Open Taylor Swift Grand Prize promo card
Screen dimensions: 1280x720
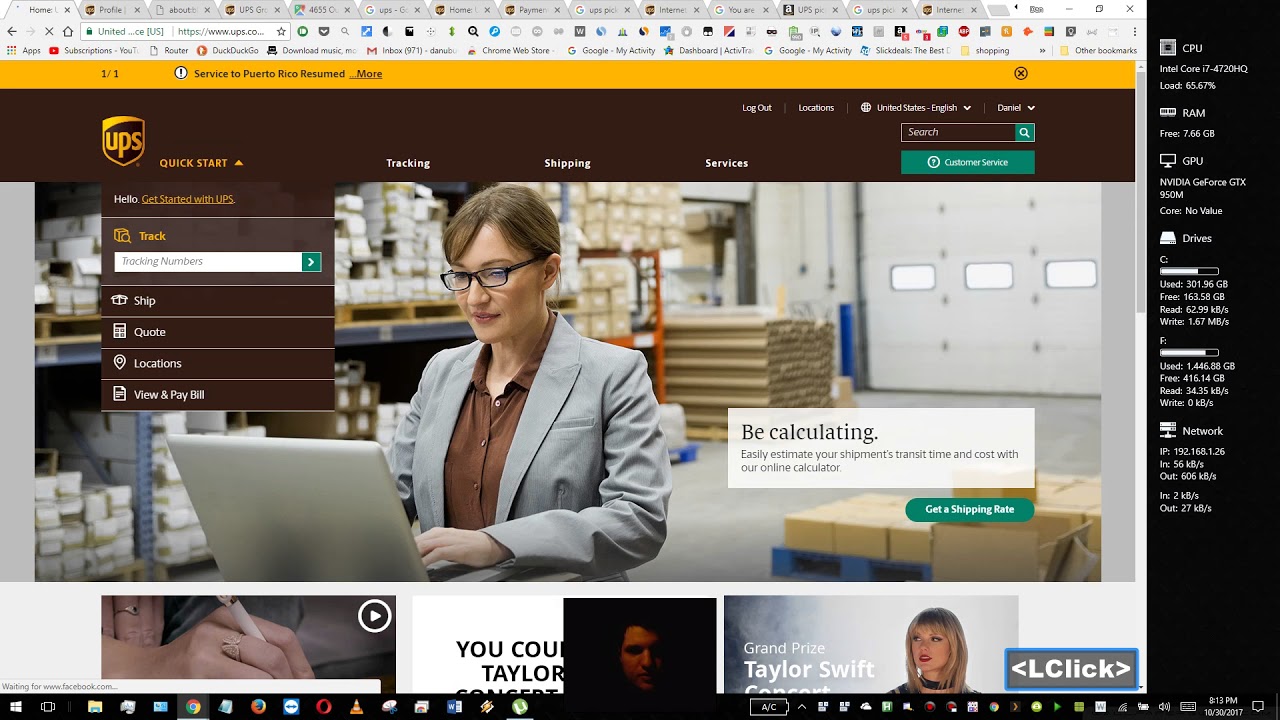point(871,644)
